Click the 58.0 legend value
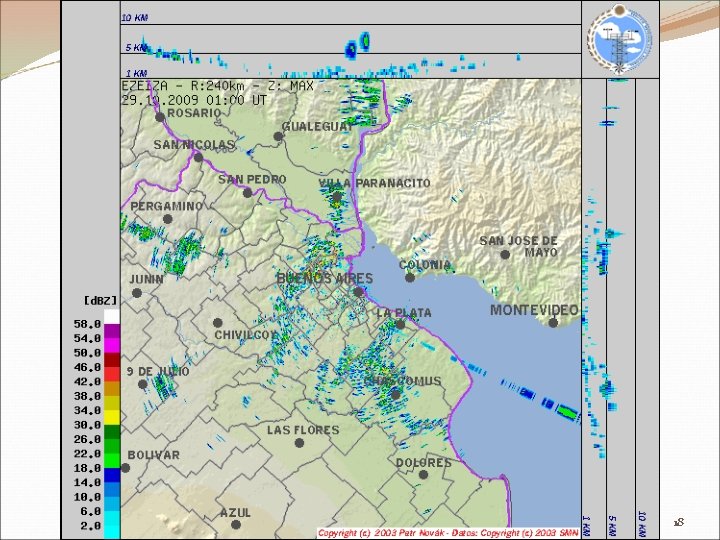Image resolution: width=720 pixels, height=540 pixels. [87, 324]
